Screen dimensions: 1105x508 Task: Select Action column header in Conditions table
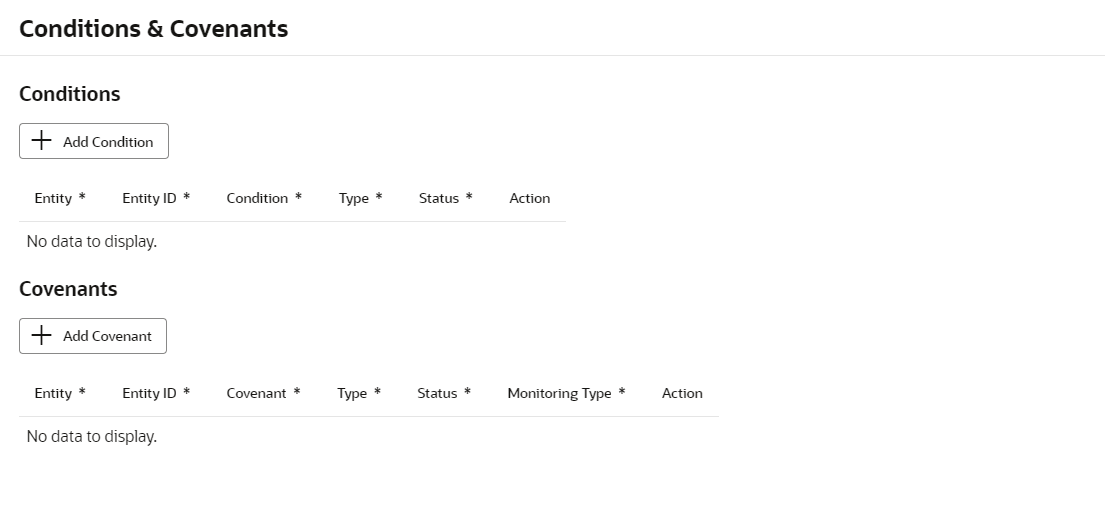coord(529,198)
